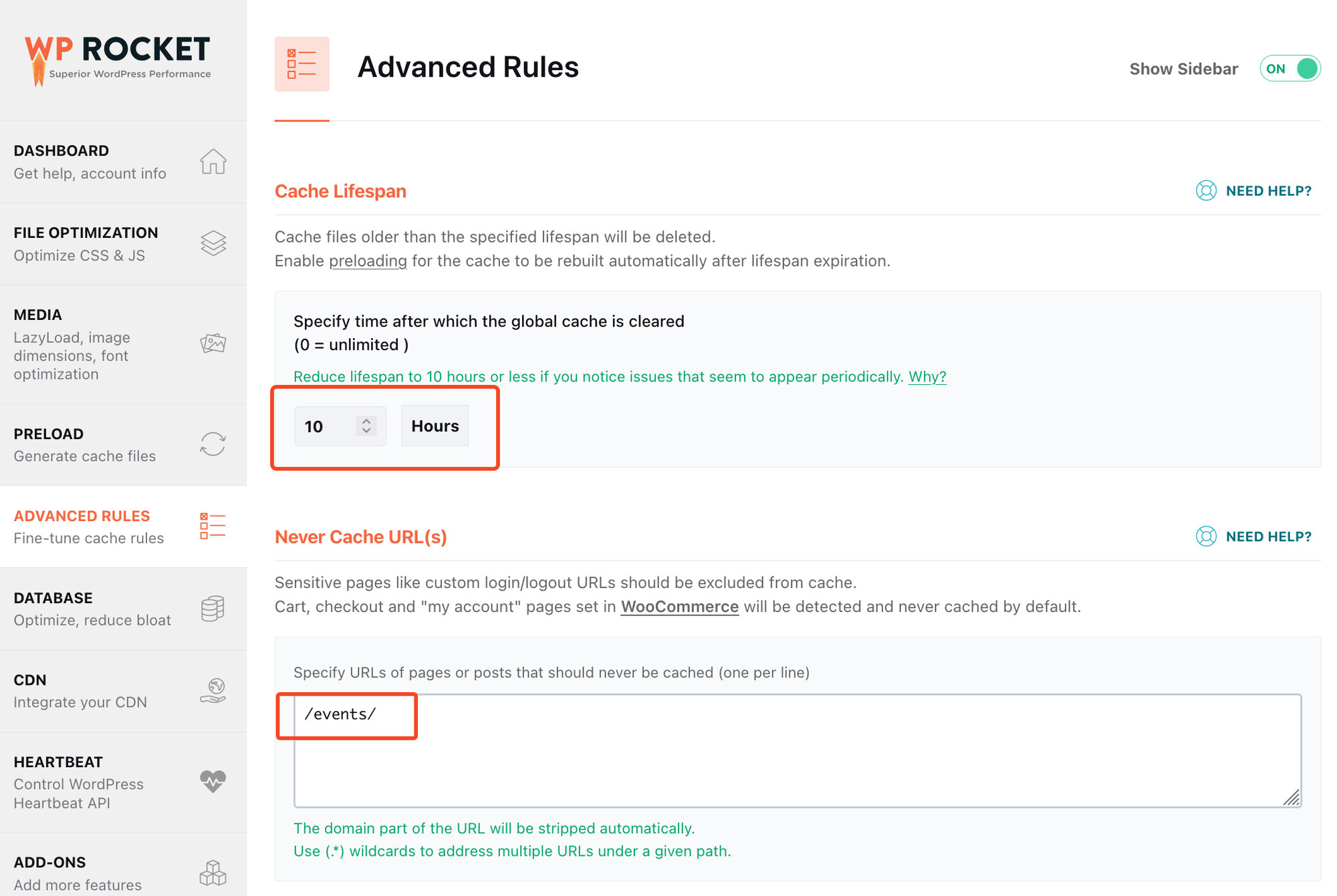Click Need Help for Cache Lifespan
Image resolution: width=1337 pixels, height=896 pixels.
pos(1254,191)
